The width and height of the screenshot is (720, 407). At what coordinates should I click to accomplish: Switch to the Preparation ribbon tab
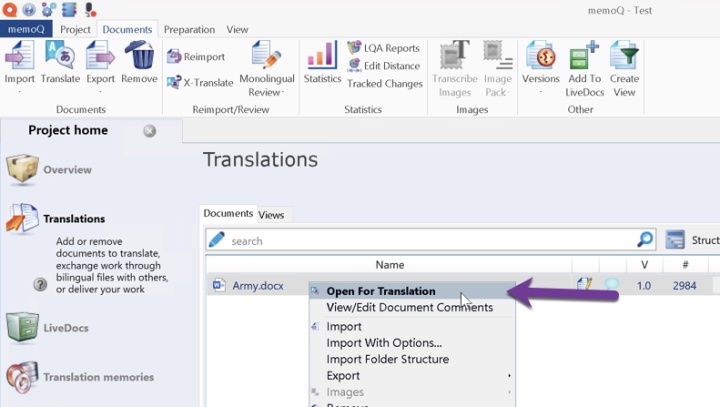pyautogui.click(x=189, y=29)
